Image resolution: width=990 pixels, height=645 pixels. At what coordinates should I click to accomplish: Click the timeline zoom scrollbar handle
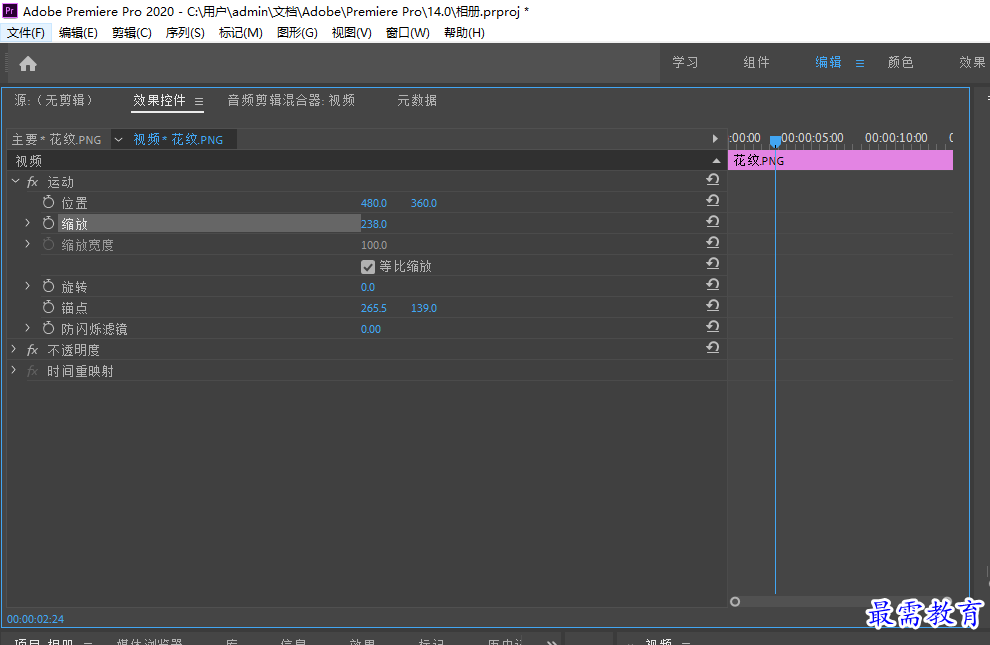pos(735,601)
